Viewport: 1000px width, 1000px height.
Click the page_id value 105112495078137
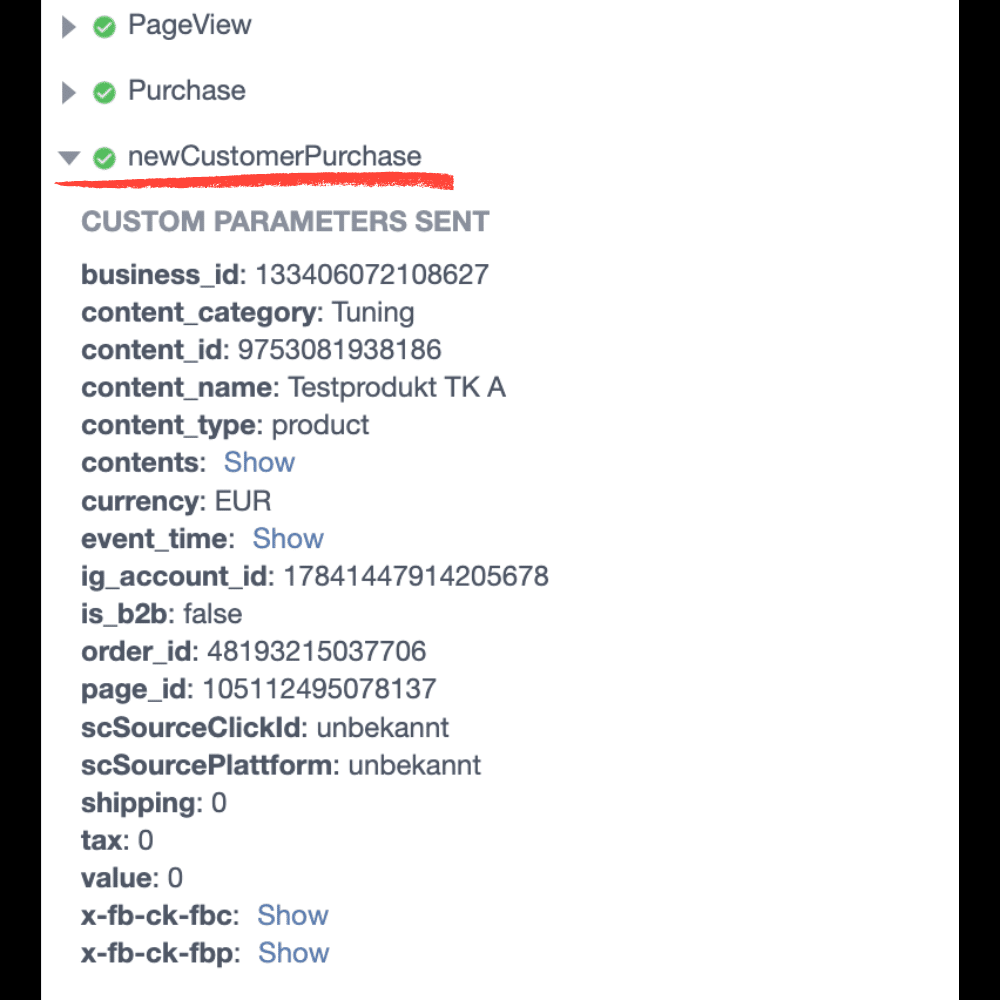point(320,689)
